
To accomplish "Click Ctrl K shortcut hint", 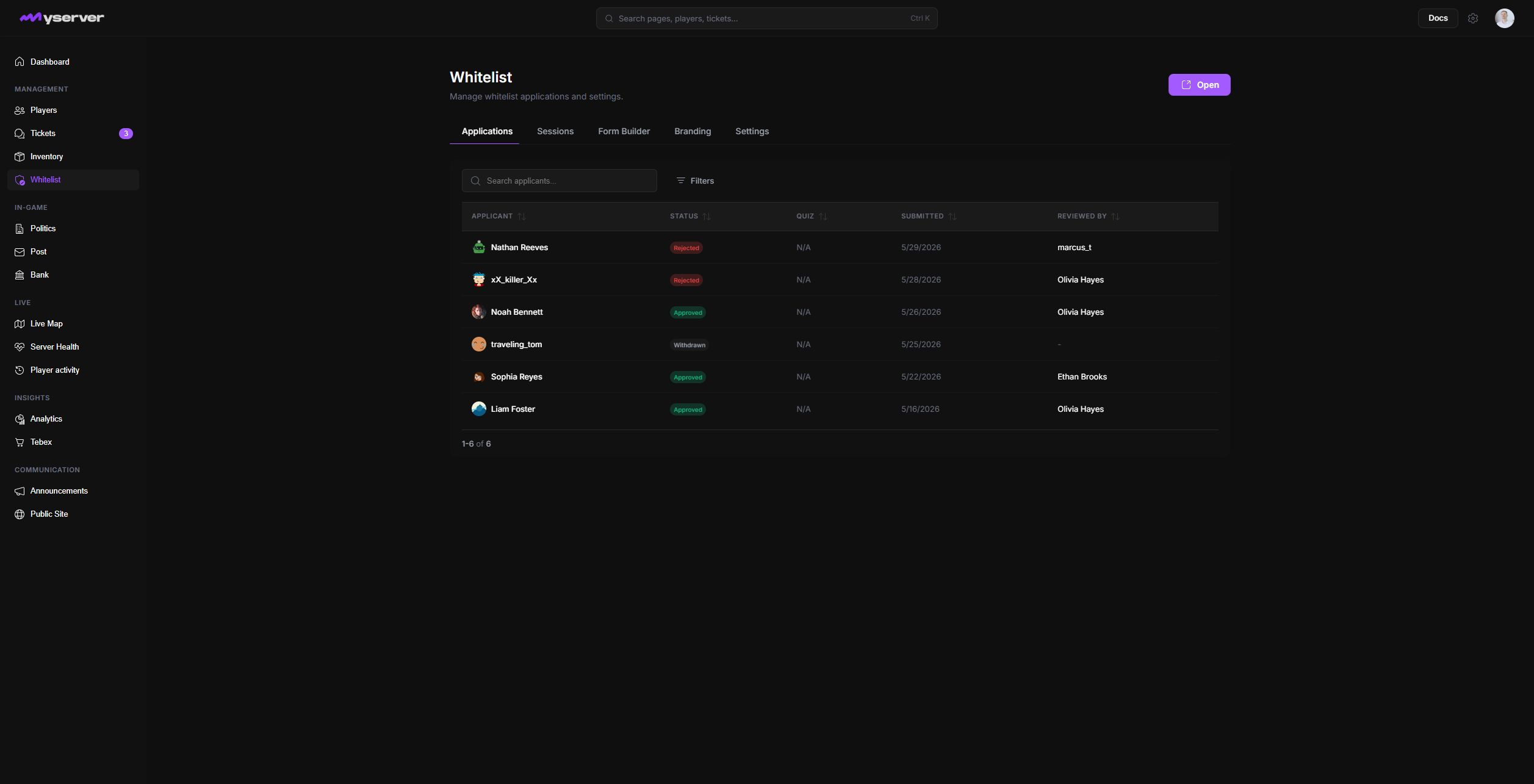I will click(x=920, y=18).
